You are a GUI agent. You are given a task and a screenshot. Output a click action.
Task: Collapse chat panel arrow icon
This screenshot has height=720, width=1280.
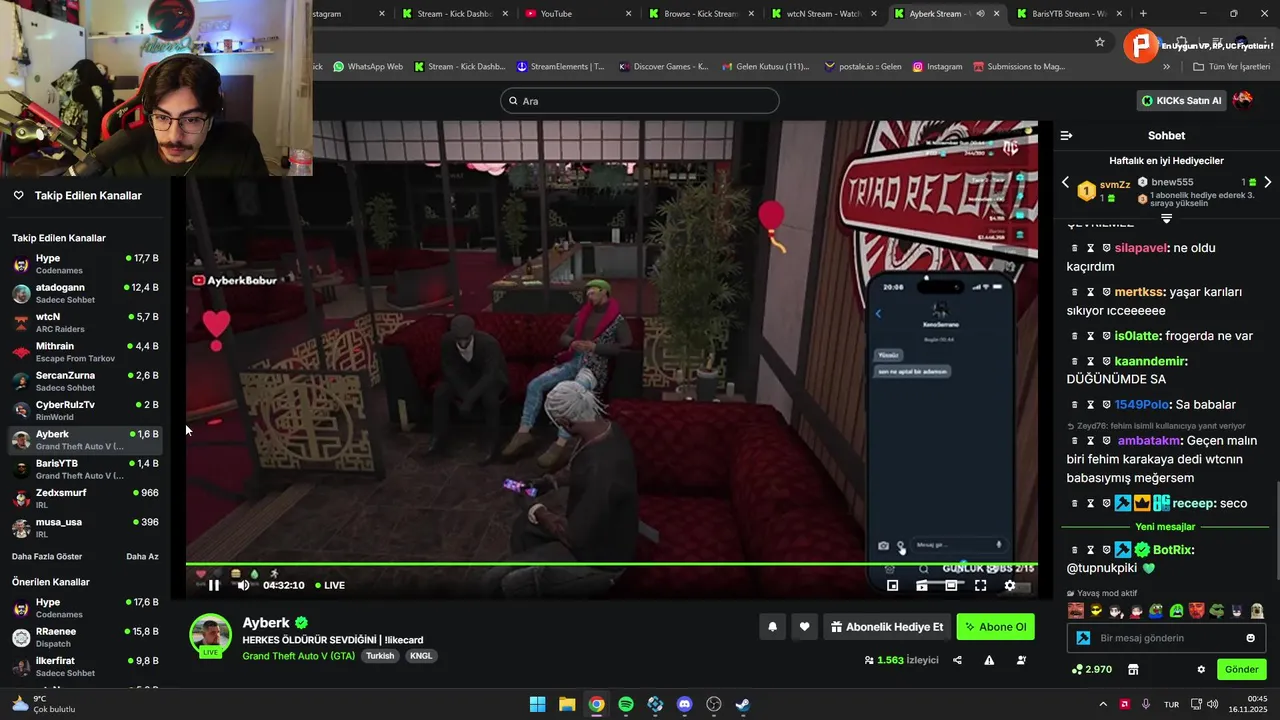[1066, 135]
